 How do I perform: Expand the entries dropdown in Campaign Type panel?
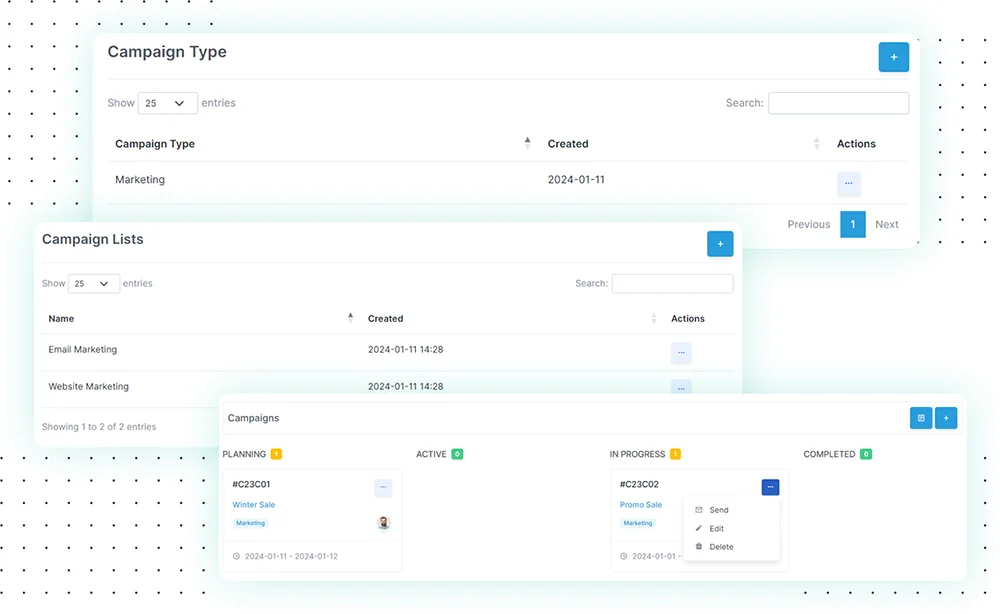[x=167, y=103]
